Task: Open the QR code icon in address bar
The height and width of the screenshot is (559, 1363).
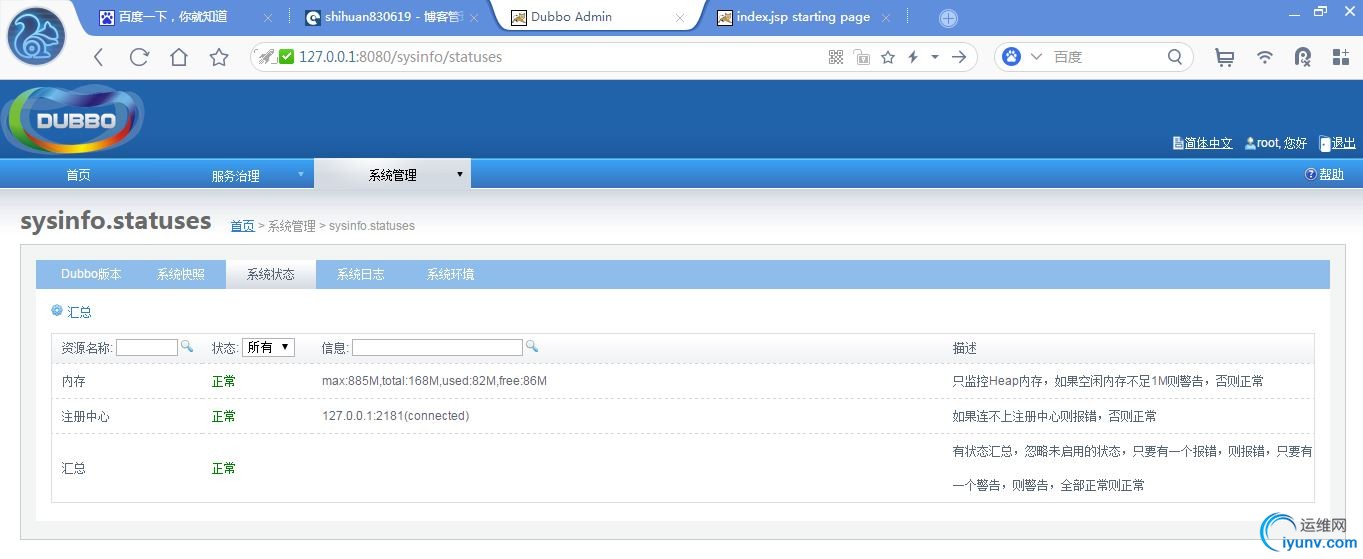Action: click(x=836, y=57)
